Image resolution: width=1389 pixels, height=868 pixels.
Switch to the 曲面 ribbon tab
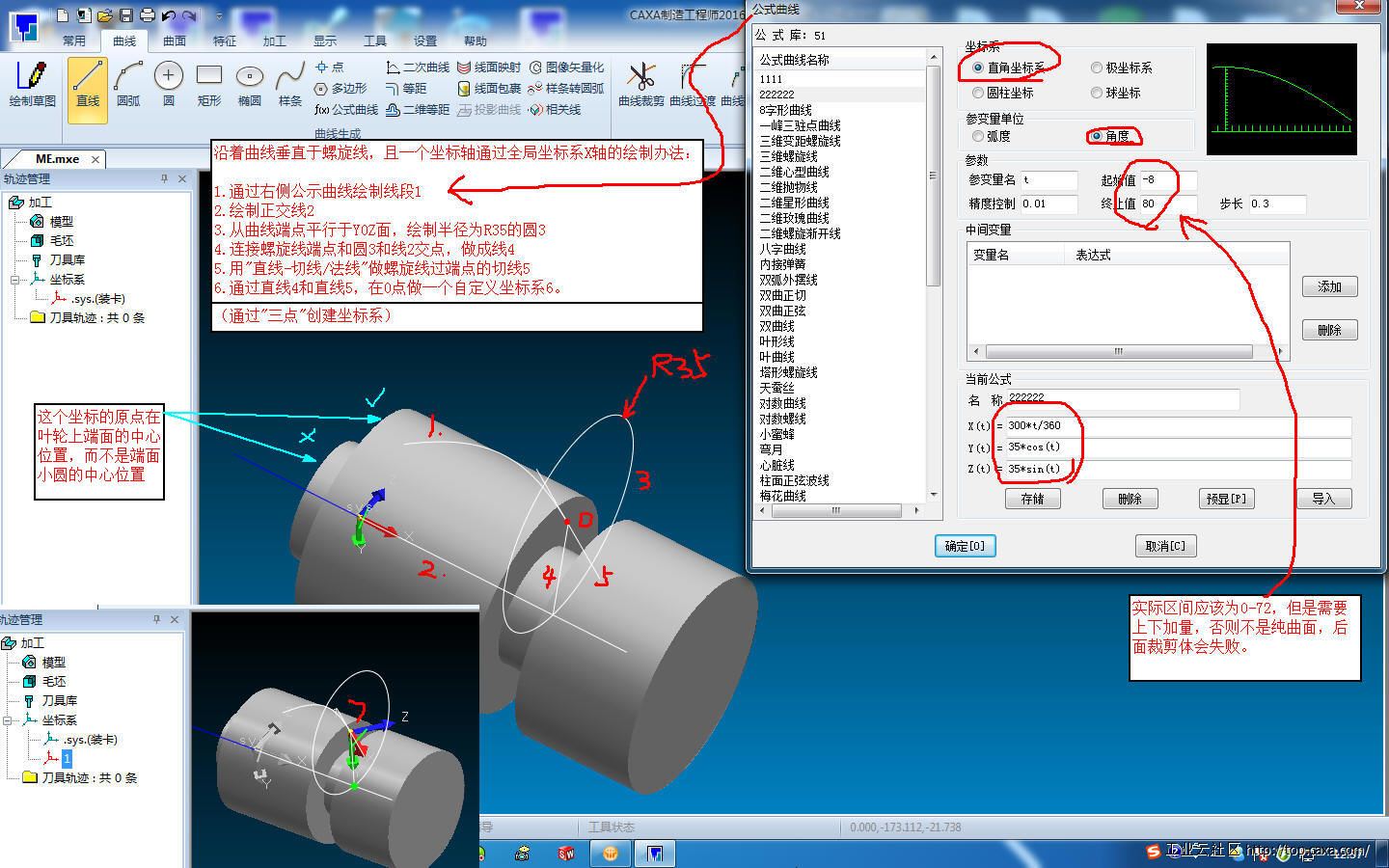(x=175, y=41)
